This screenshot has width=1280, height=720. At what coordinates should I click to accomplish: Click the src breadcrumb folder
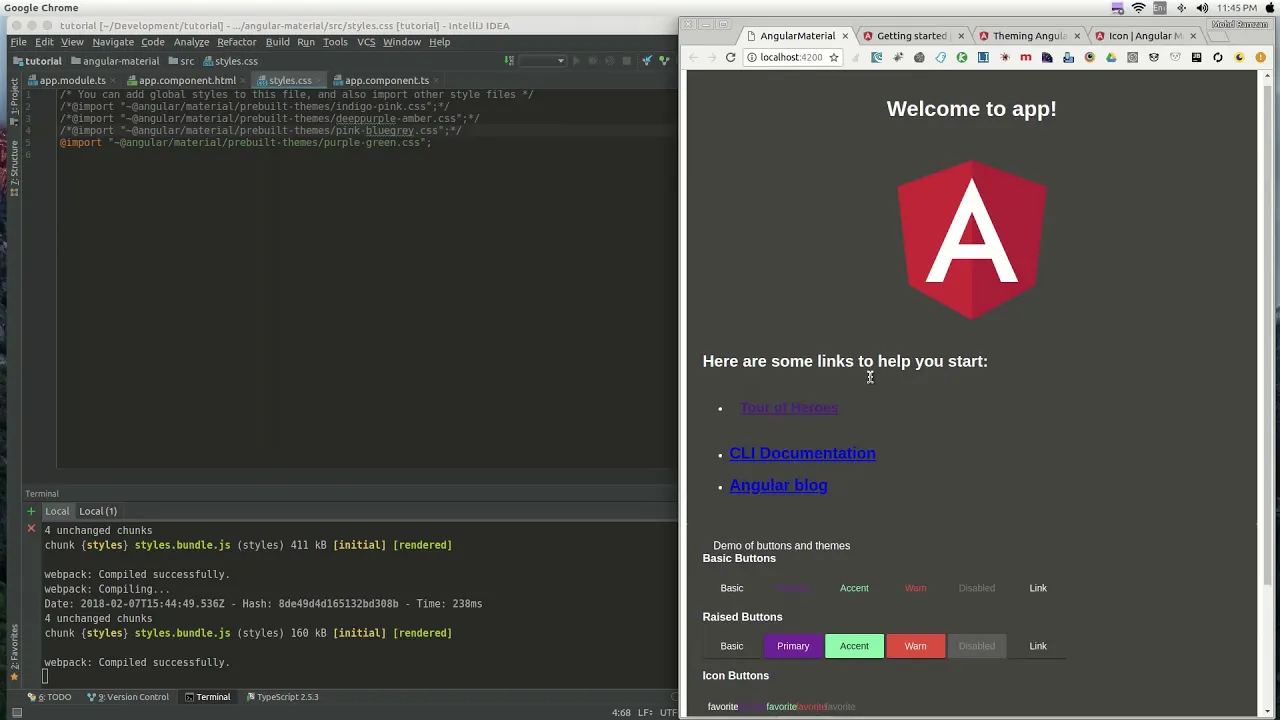(181, 61)
